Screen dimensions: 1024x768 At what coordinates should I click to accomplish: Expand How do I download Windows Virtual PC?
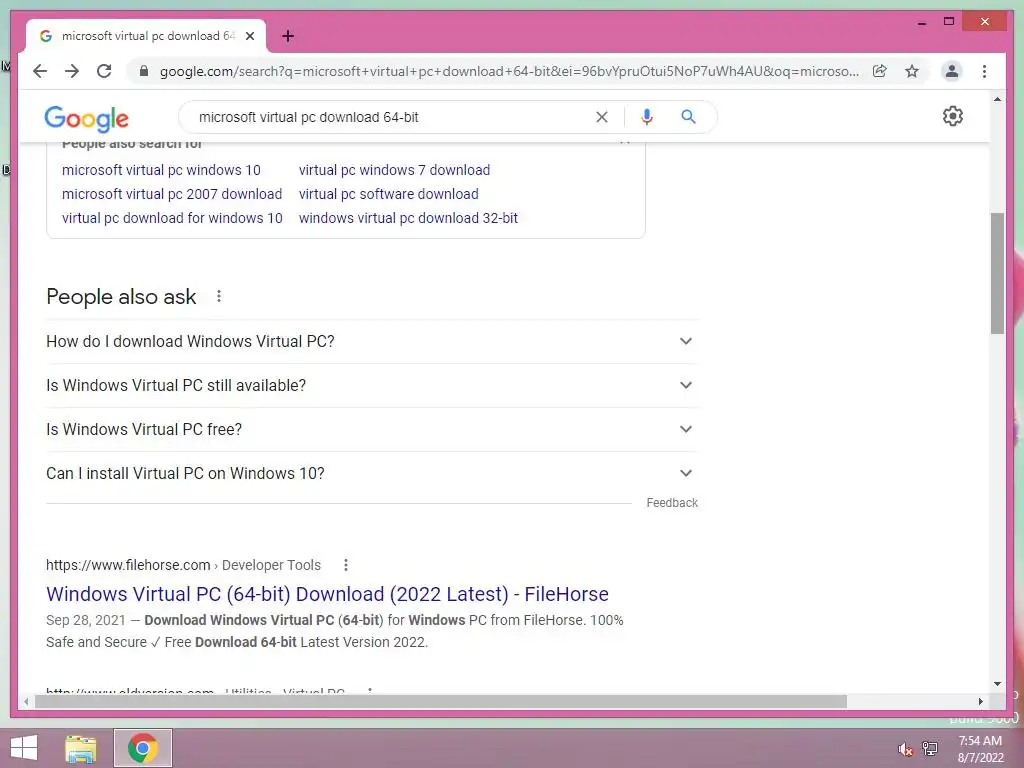[372, 342]
